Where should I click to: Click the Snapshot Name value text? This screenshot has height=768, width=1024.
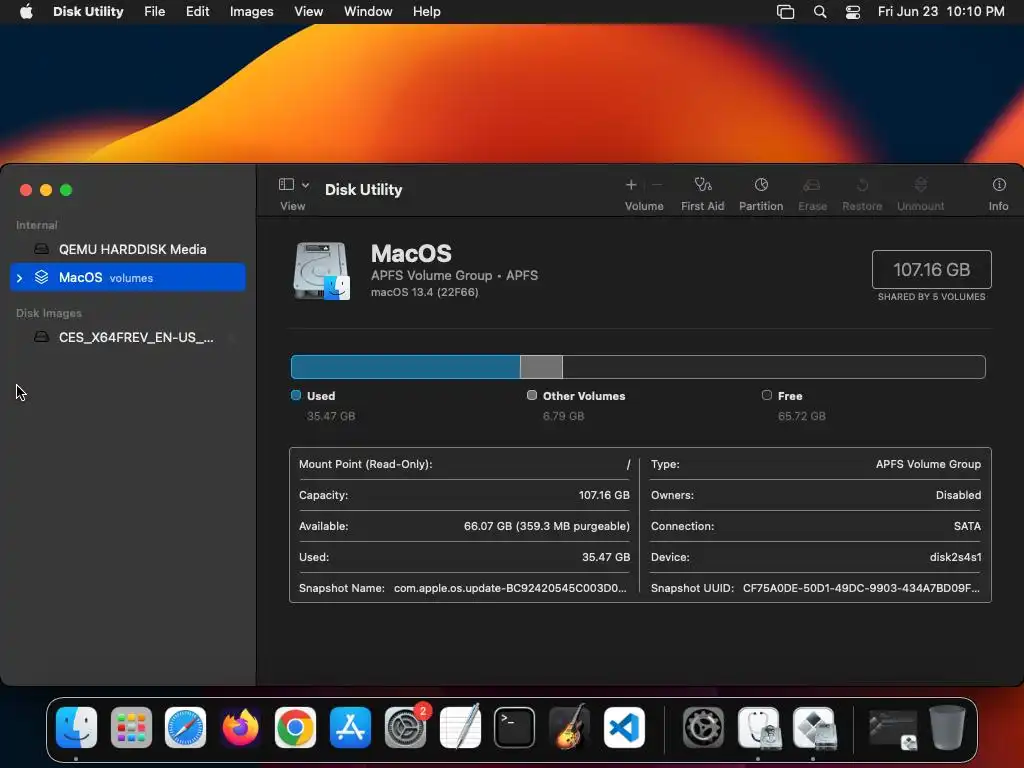(510, 588)
